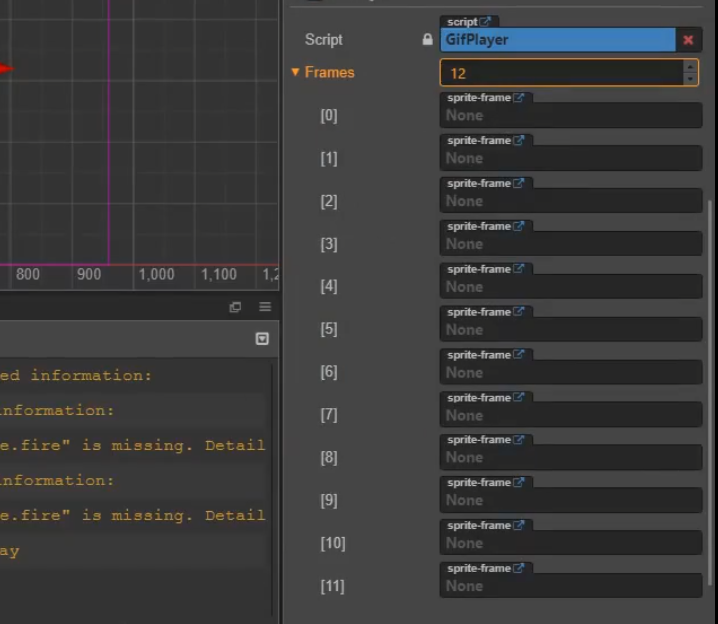This screenshot has width=718, height=624.
Task: Open sprite-frame link icon for [8]
Action: click(518, 440)
